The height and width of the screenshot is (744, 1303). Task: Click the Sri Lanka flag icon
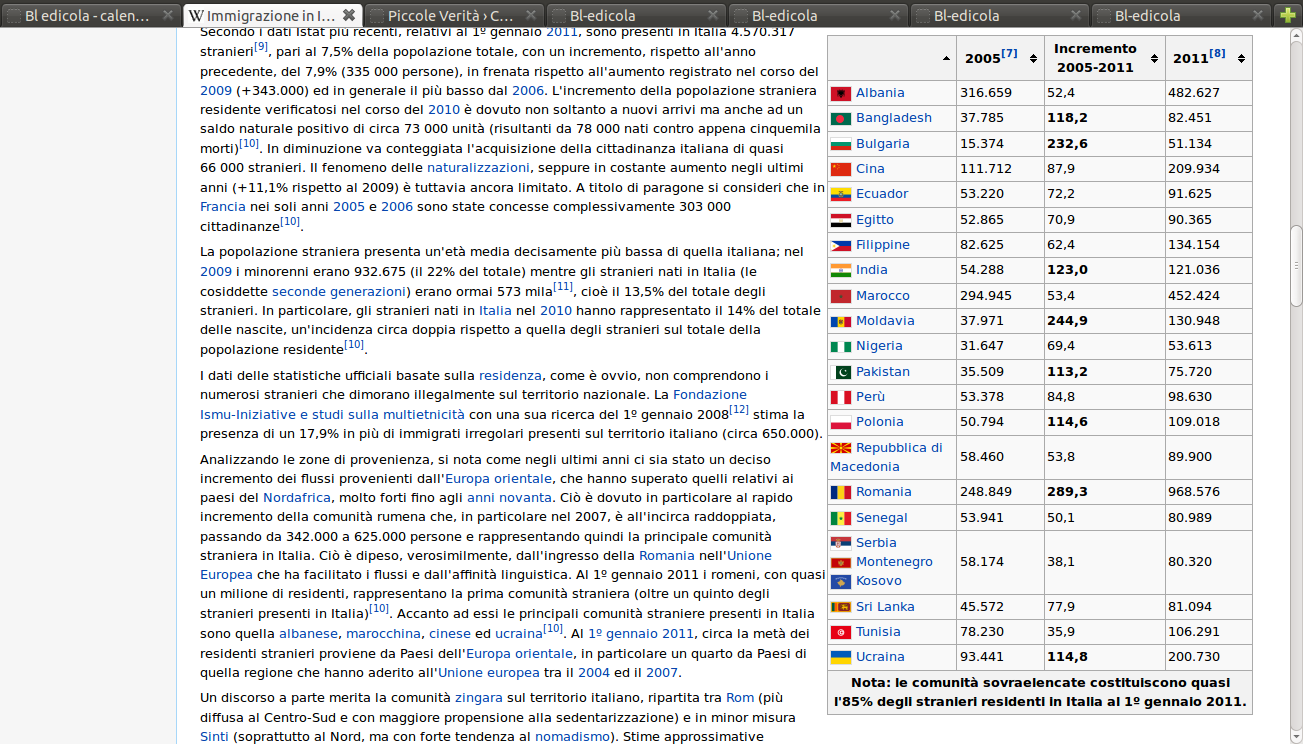click(x=840, y=607)
